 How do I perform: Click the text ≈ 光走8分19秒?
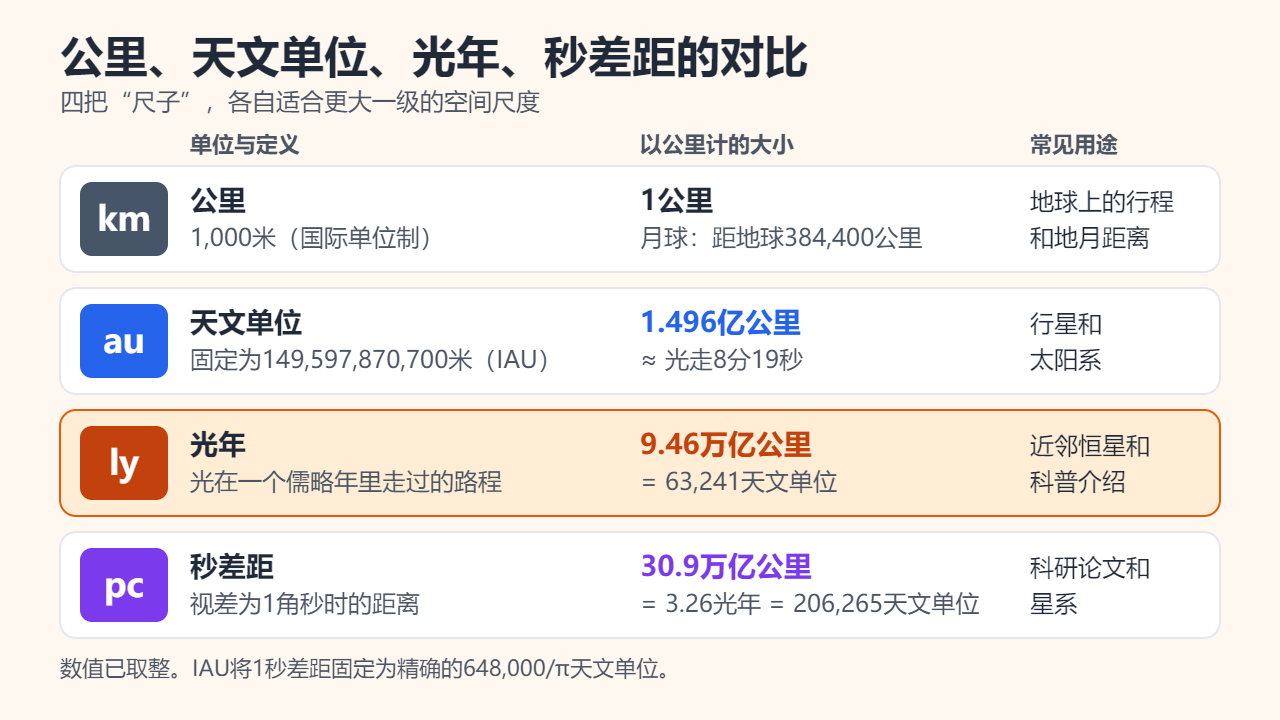click(721, 360)
